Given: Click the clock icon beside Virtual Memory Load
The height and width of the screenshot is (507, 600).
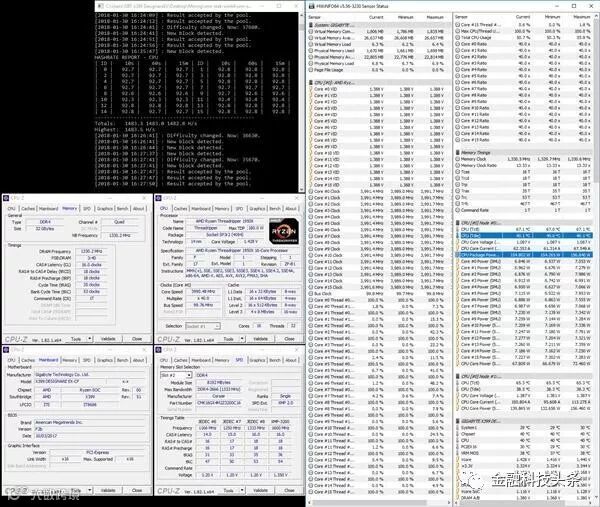Looking at the screenshot, I should click(311, 44).
